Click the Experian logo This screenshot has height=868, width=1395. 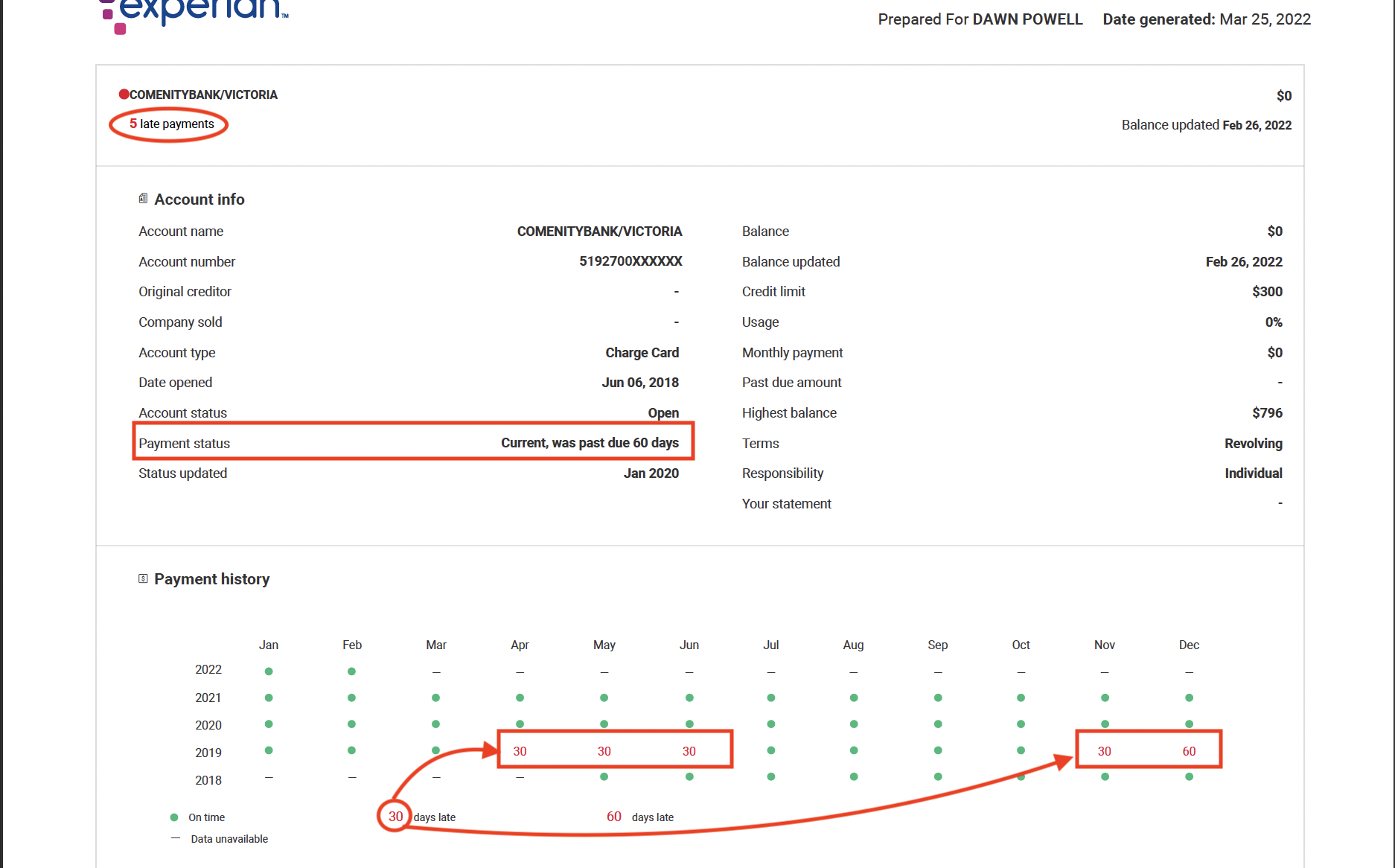click(x=194, y=15)
